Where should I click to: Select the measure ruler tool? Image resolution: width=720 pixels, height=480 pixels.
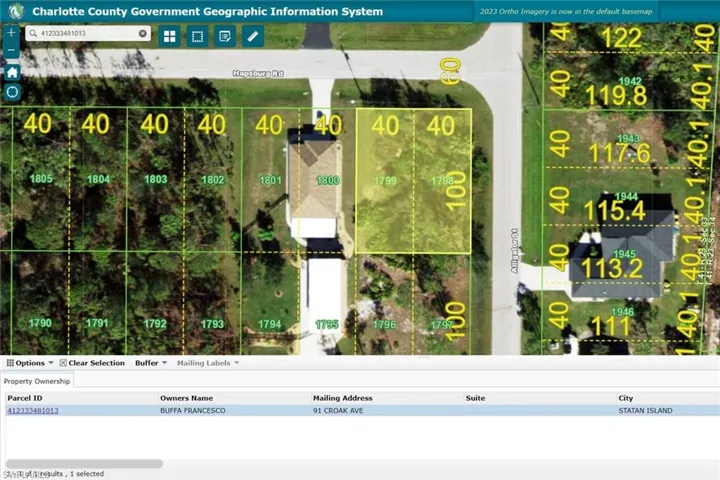tap(253, 36)
